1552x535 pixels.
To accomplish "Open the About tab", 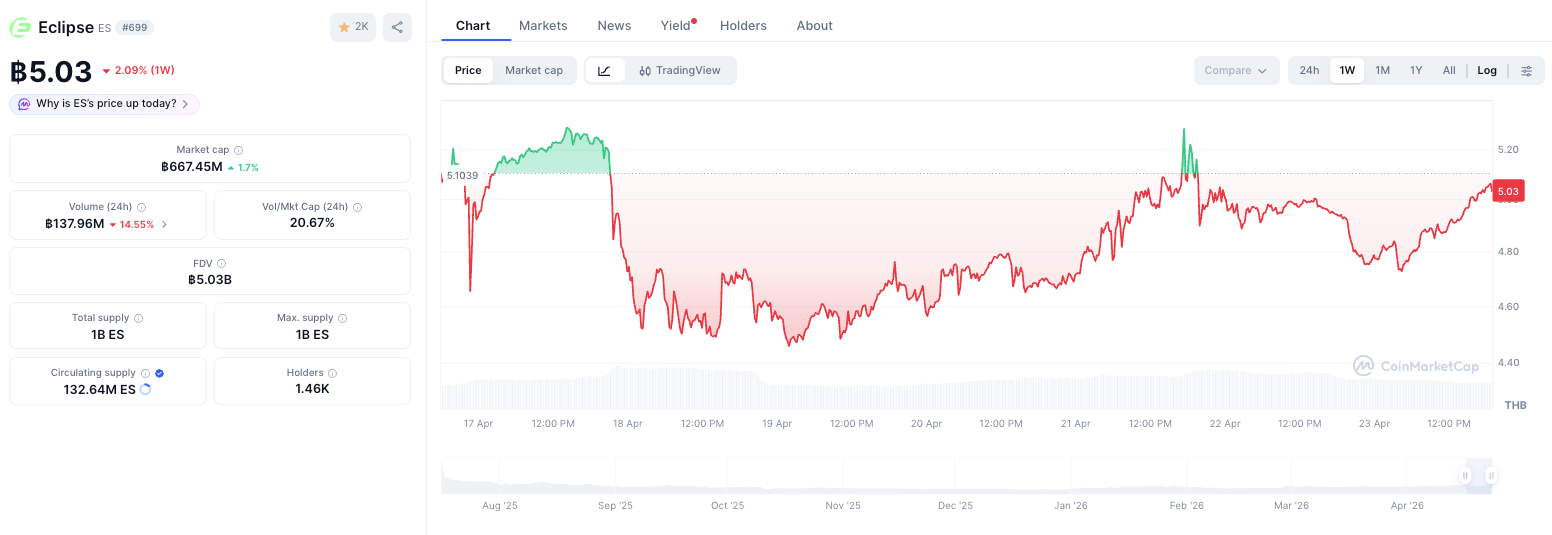I will (x=814, y=25).
